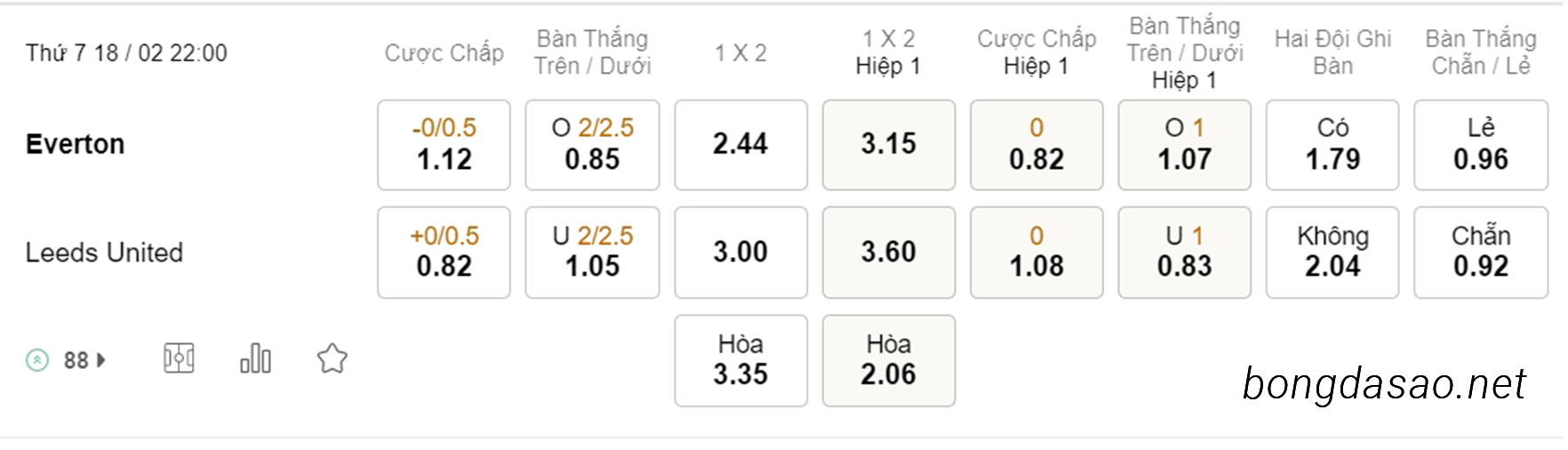Choose Lẻ odd goals at 0.96
1568x450 pixels.
(1481, 145)
